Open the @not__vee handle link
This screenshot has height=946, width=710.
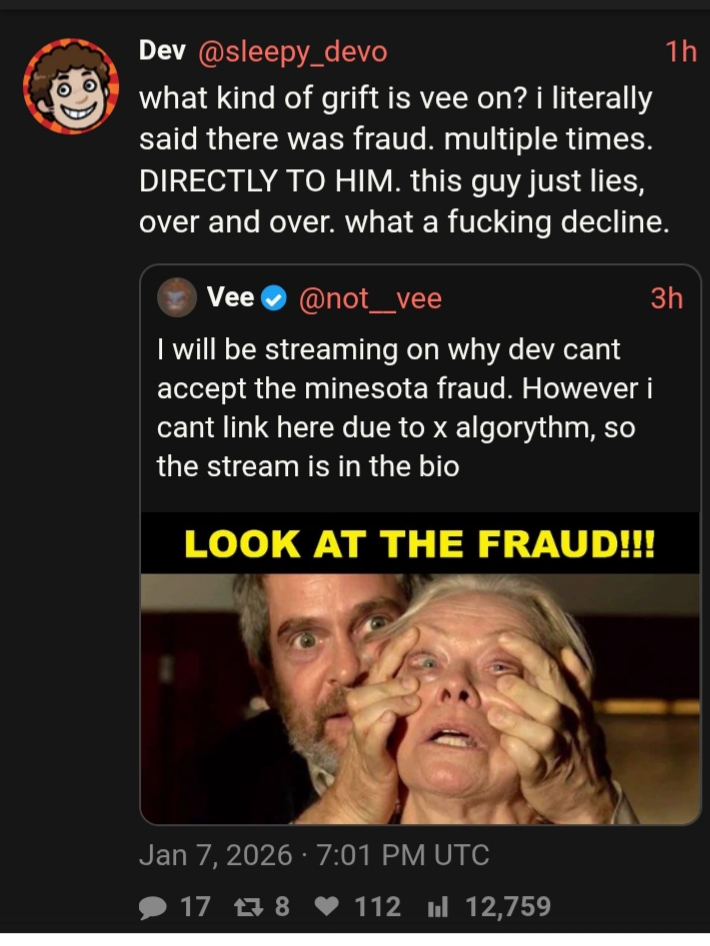[x=370, y=299]
